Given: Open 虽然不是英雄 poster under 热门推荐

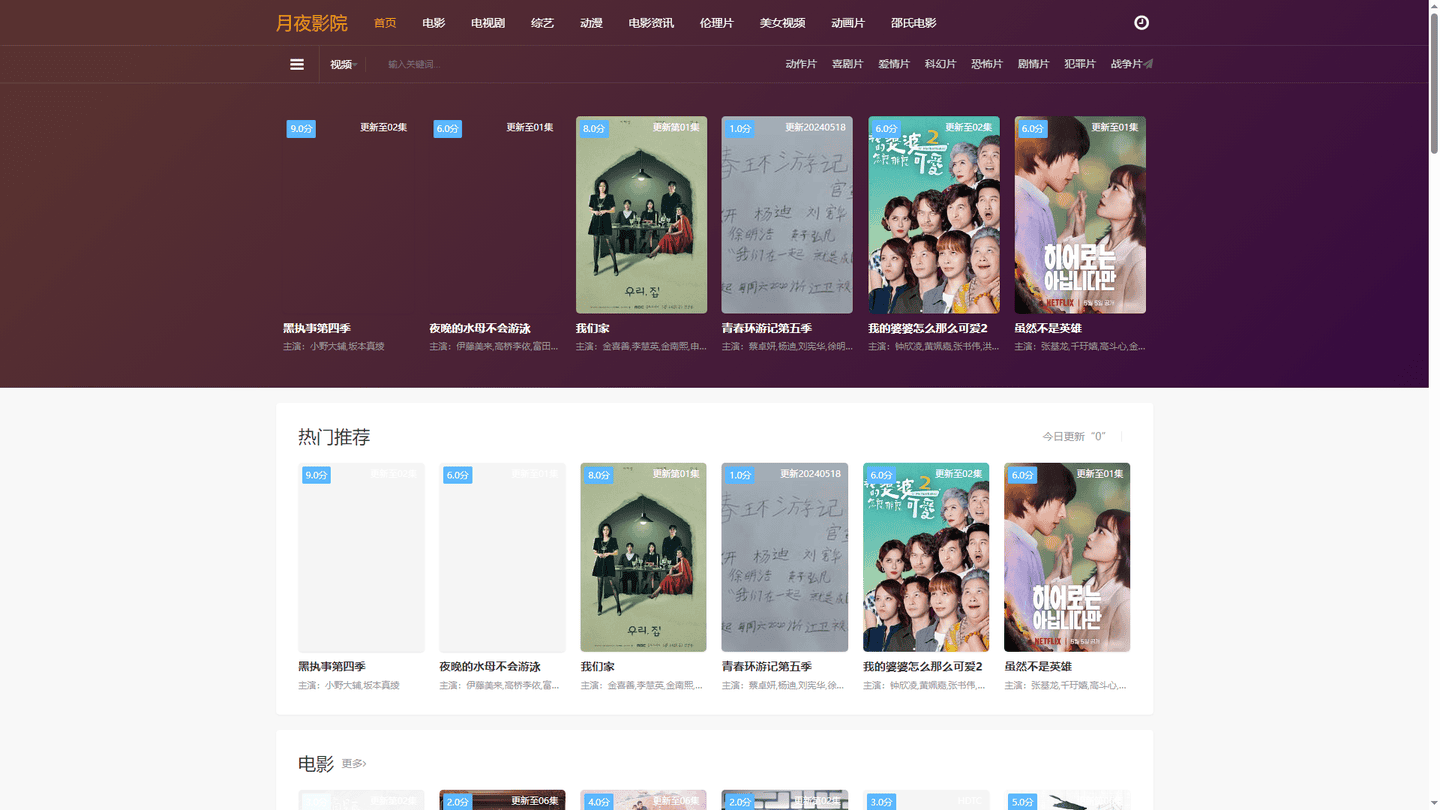Looking at the screenshot, I should point(1067,557).
